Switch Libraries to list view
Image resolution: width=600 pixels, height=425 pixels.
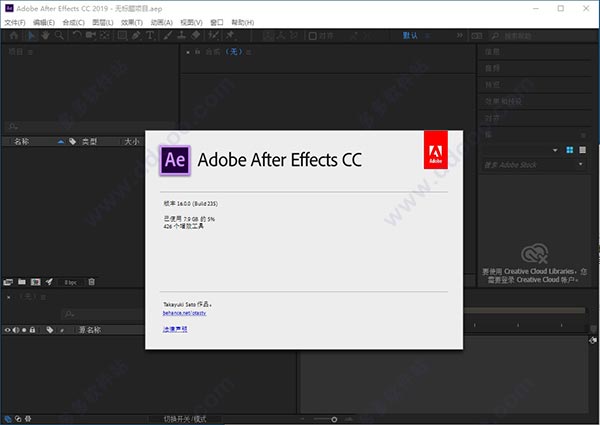tap(582, 150)
